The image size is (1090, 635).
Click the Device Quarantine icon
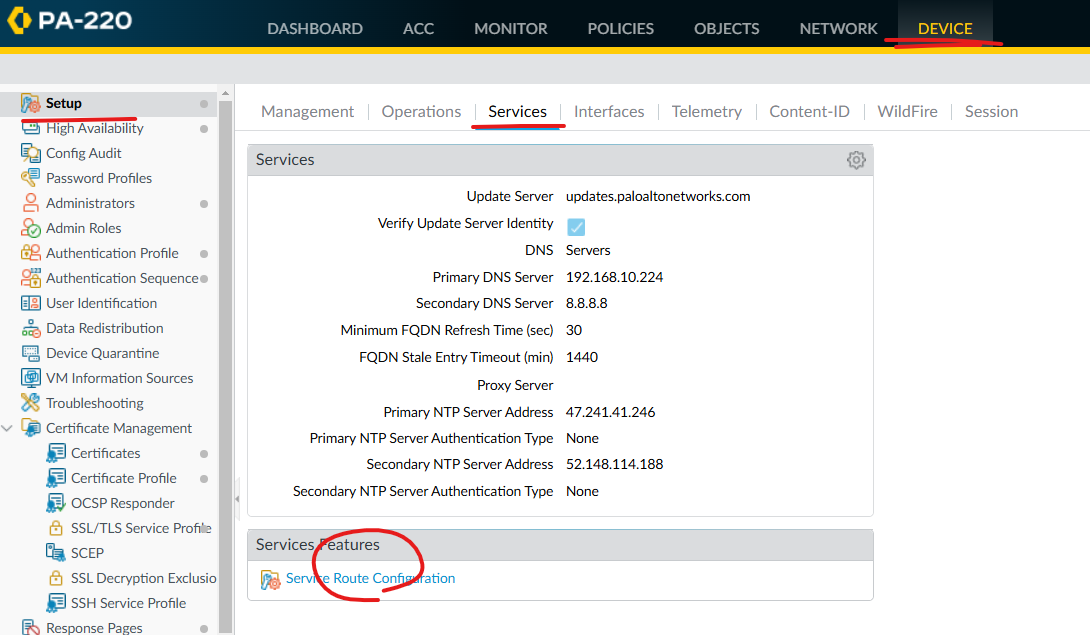click(x=31, y=353)
